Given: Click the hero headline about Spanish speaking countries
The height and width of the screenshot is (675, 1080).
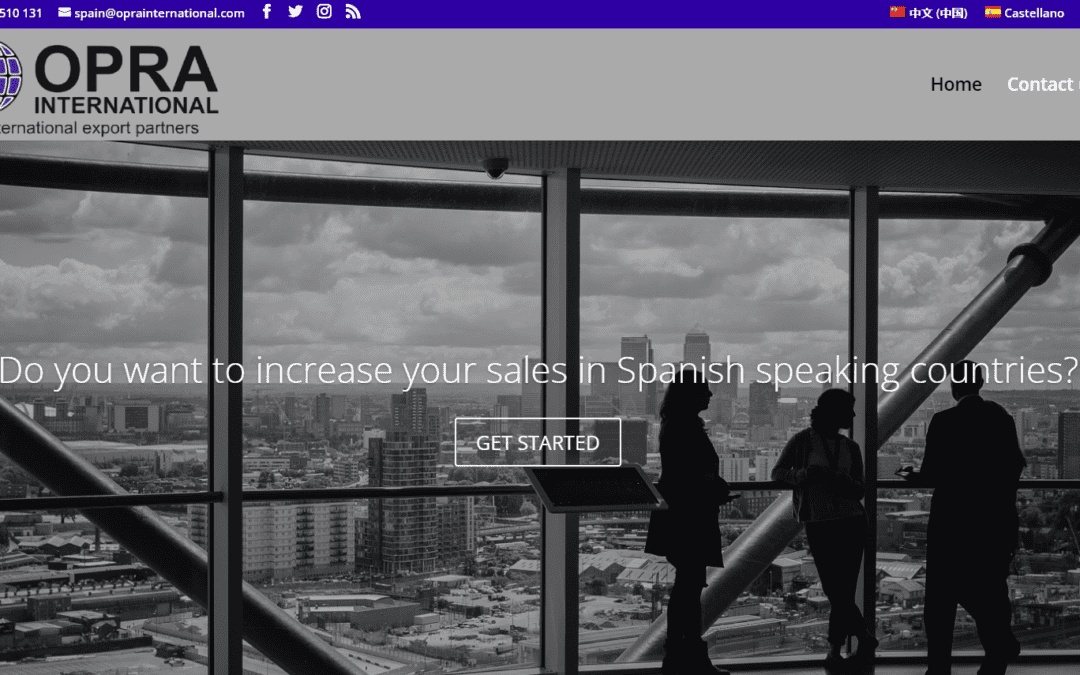Looking at the screenshot, I should pyautogui.click(x=538, y=371).
